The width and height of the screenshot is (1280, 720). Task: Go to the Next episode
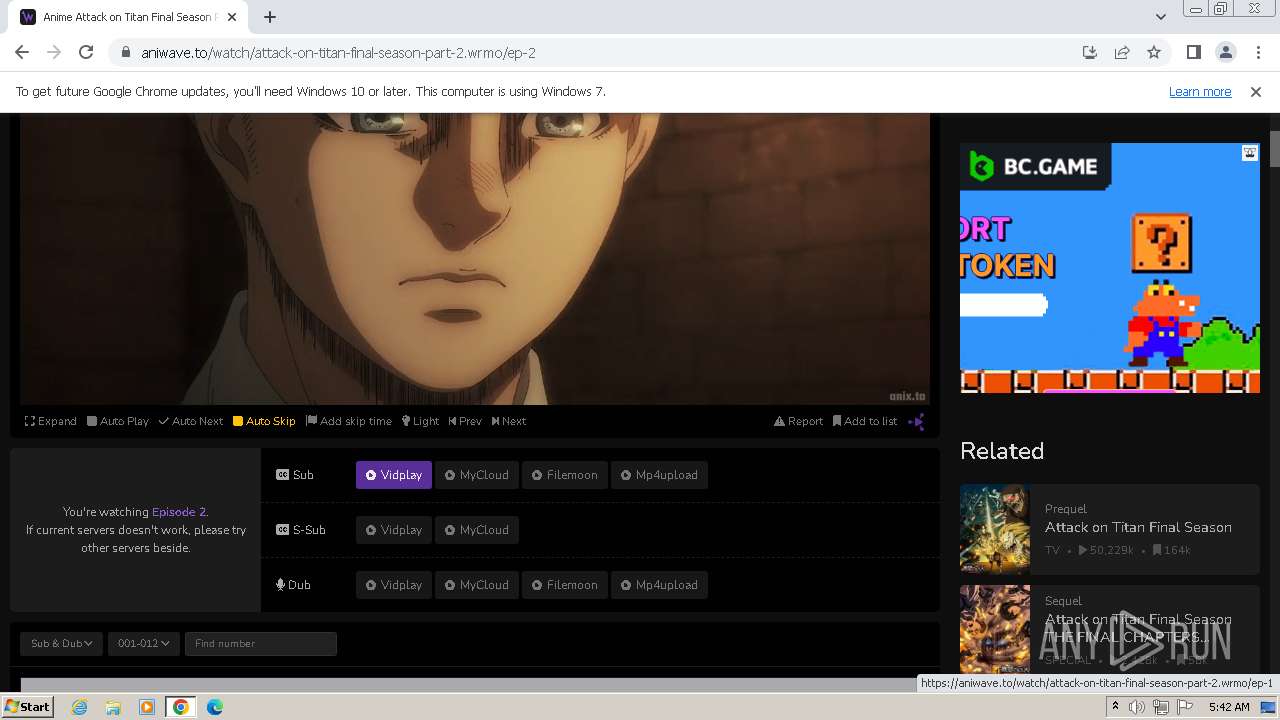tap(509, 421)
